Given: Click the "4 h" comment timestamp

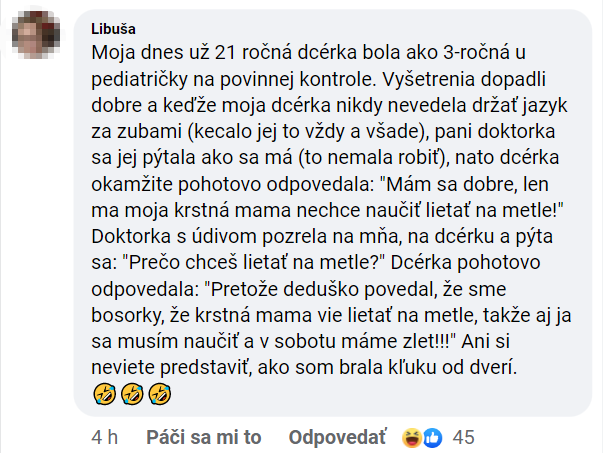Looking at the screenshot, I should (x=104, y=437).
